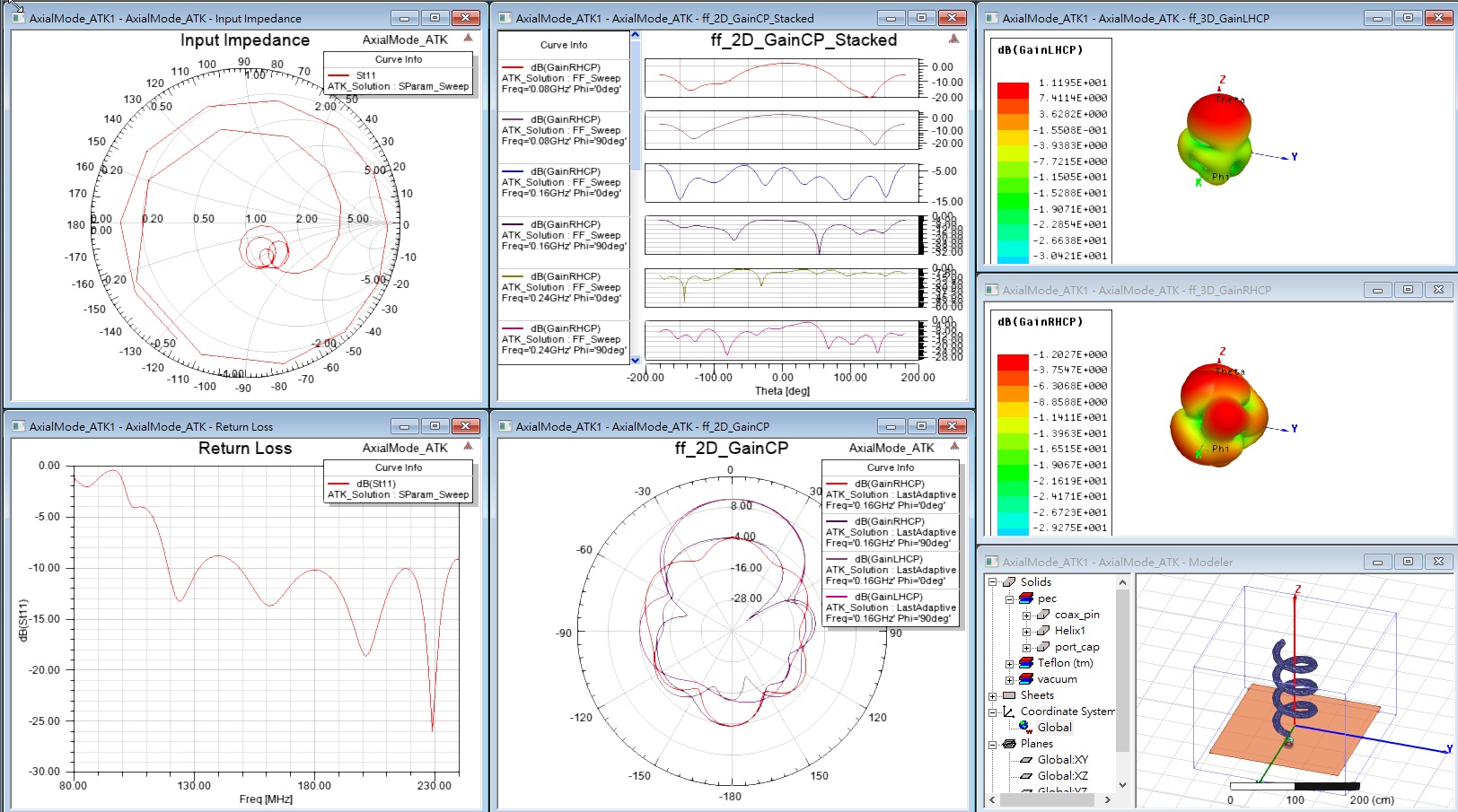Image resolution: width=1458 pixels, height=812 pixels.
Task: Select dB(St11) curve in Return Loss legend
Action: point(398,489)
